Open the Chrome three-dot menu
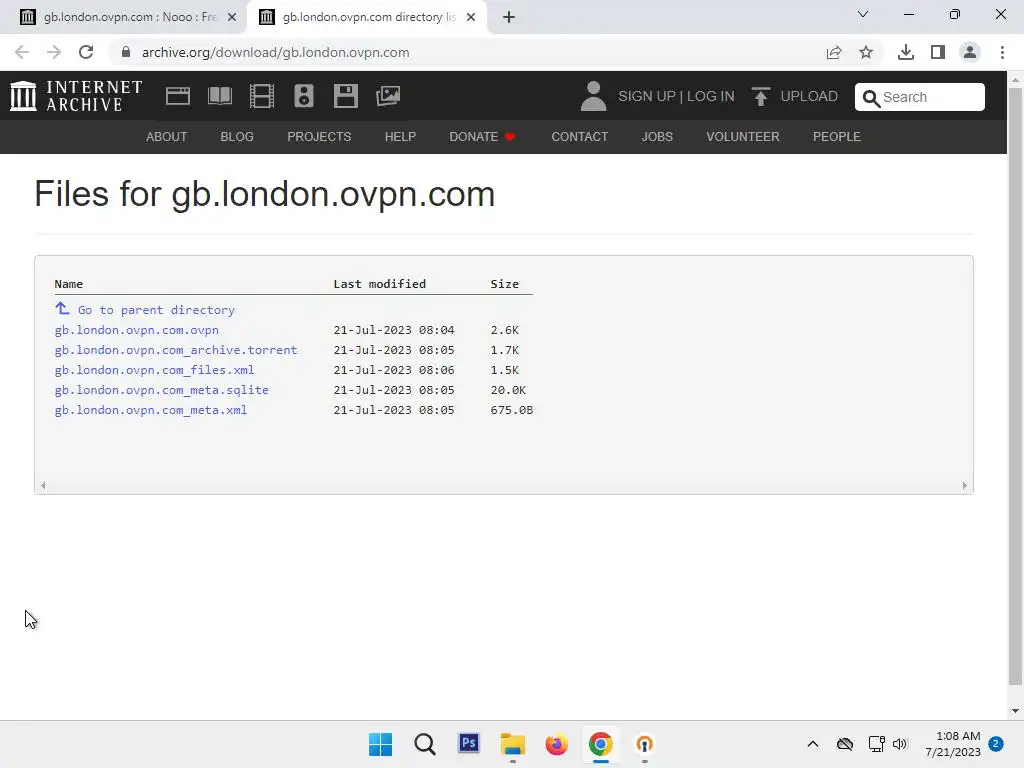The height and width of the screenshot is (768, 1024). [x=1002, y=52]
